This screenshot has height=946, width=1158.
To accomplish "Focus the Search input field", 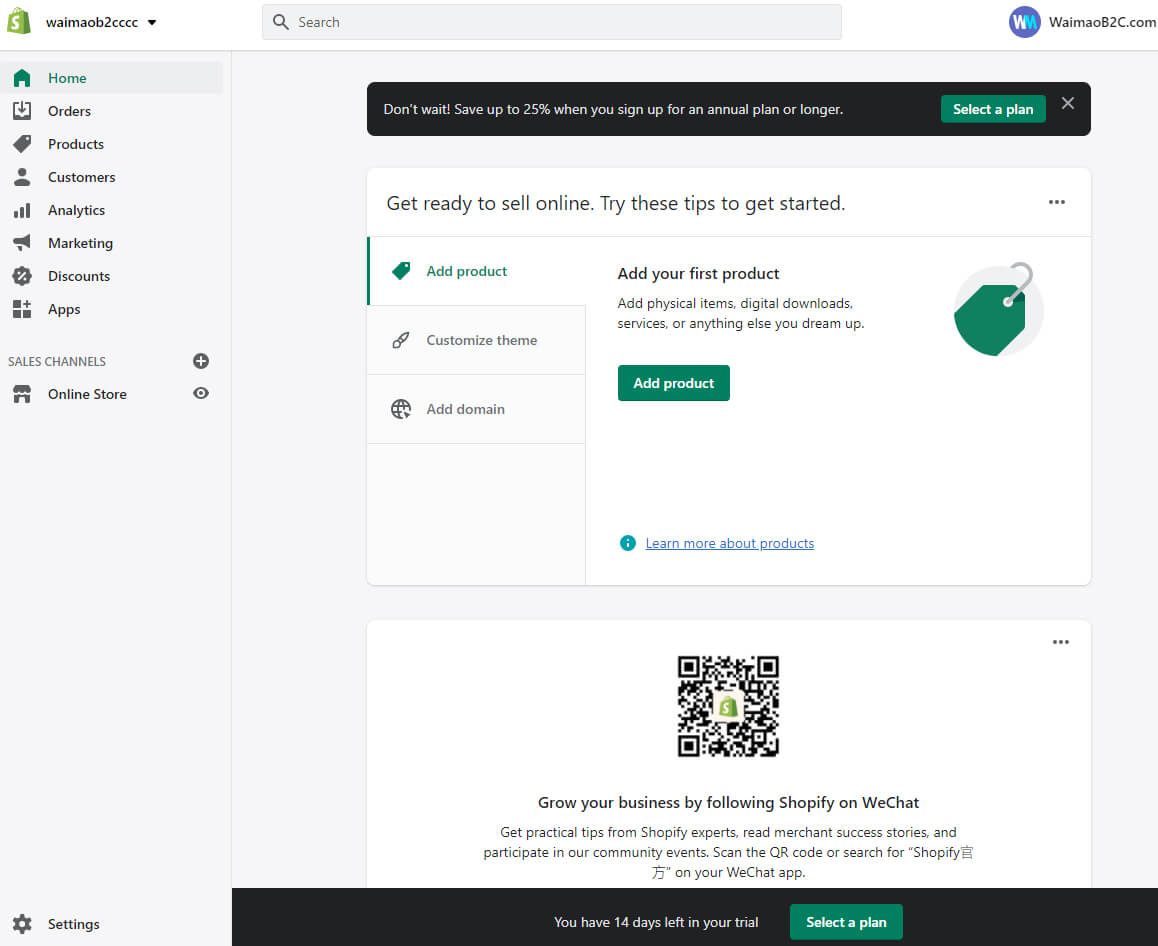I will (552, 22).
